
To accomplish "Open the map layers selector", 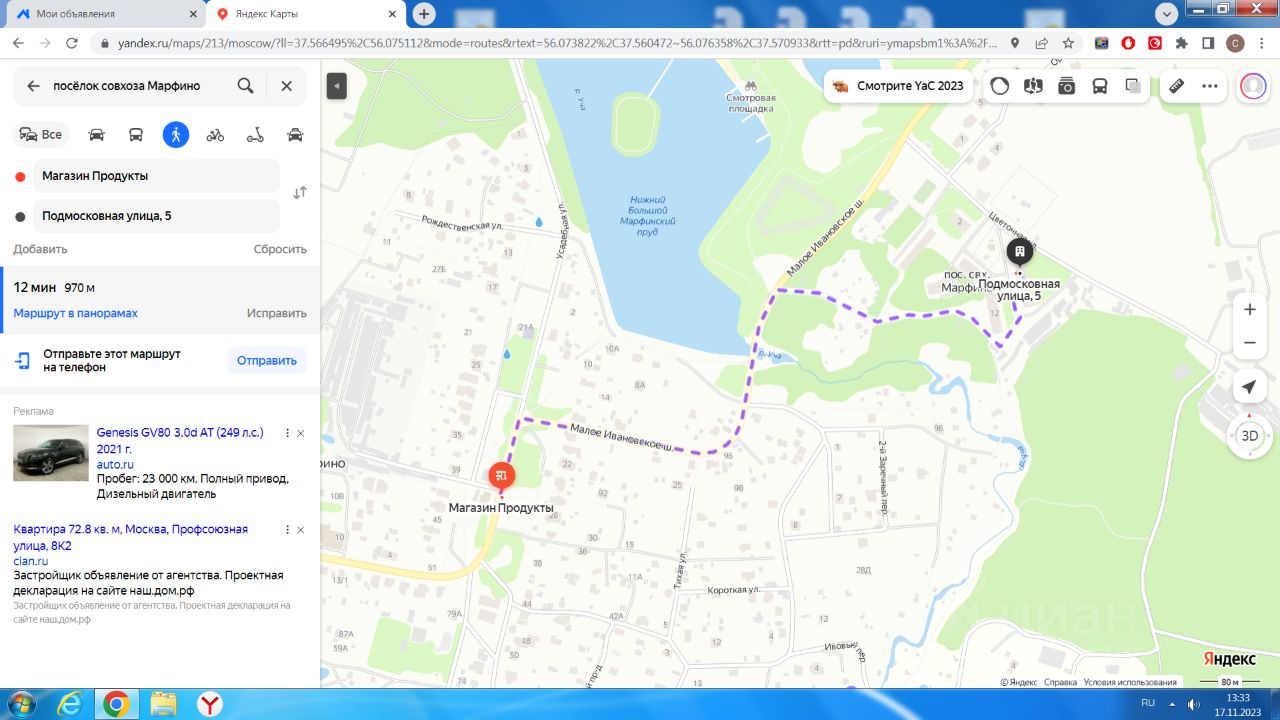I will point(1133,86).
